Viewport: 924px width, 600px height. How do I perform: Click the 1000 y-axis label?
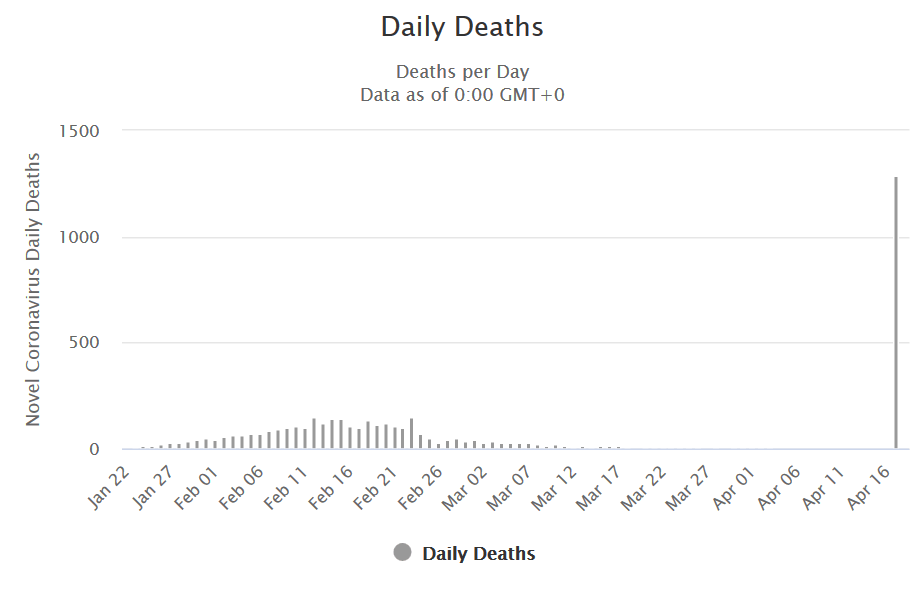pyautogui.click(x=80, y=237)
